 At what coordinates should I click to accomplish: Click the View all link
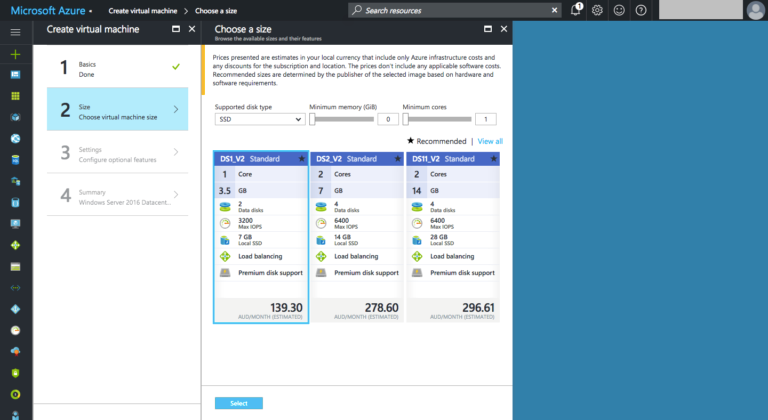tap(490, 141)
